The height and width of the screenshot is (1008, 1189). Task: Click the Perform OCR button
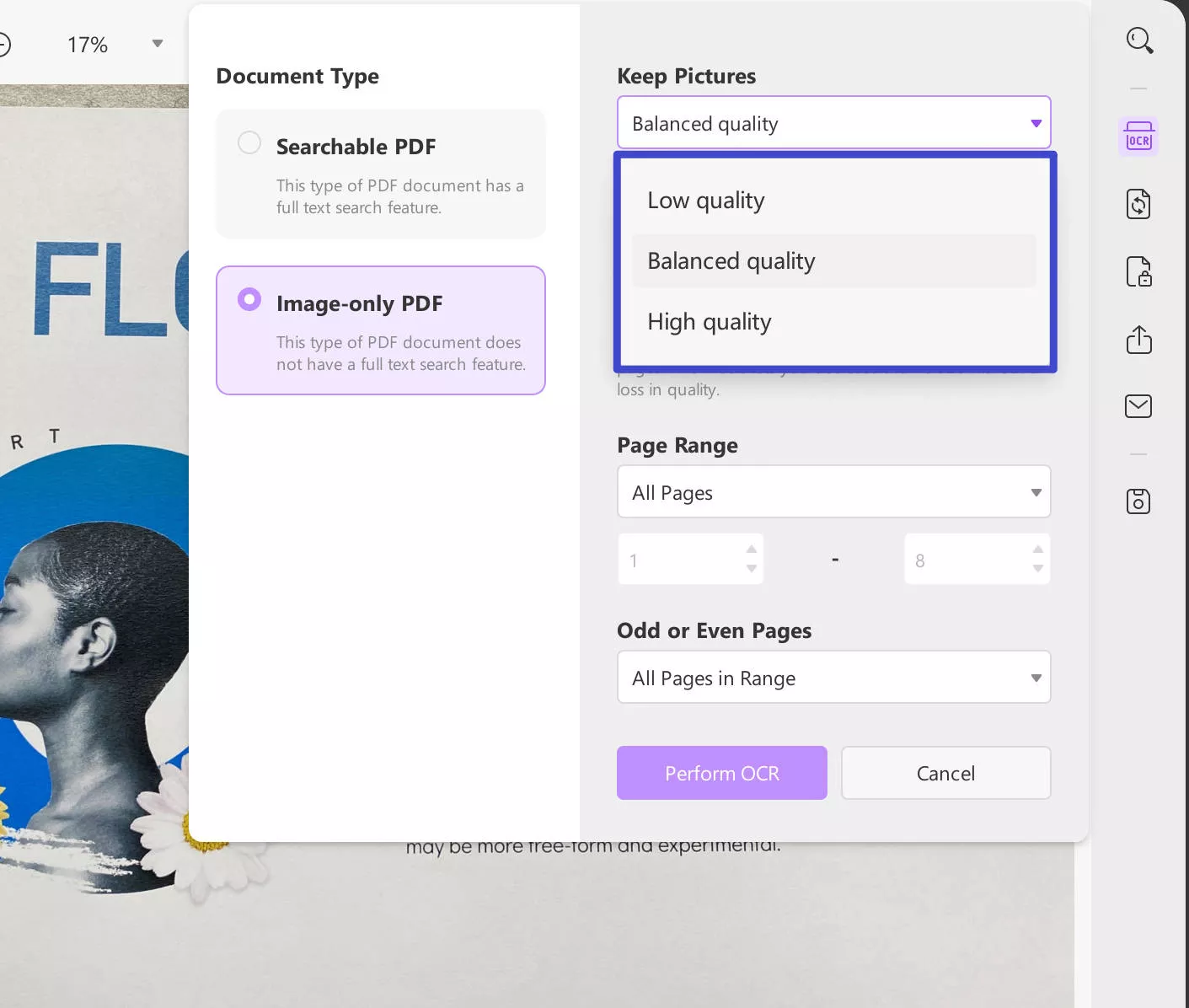pyautogui.click(x=721, y=773)
